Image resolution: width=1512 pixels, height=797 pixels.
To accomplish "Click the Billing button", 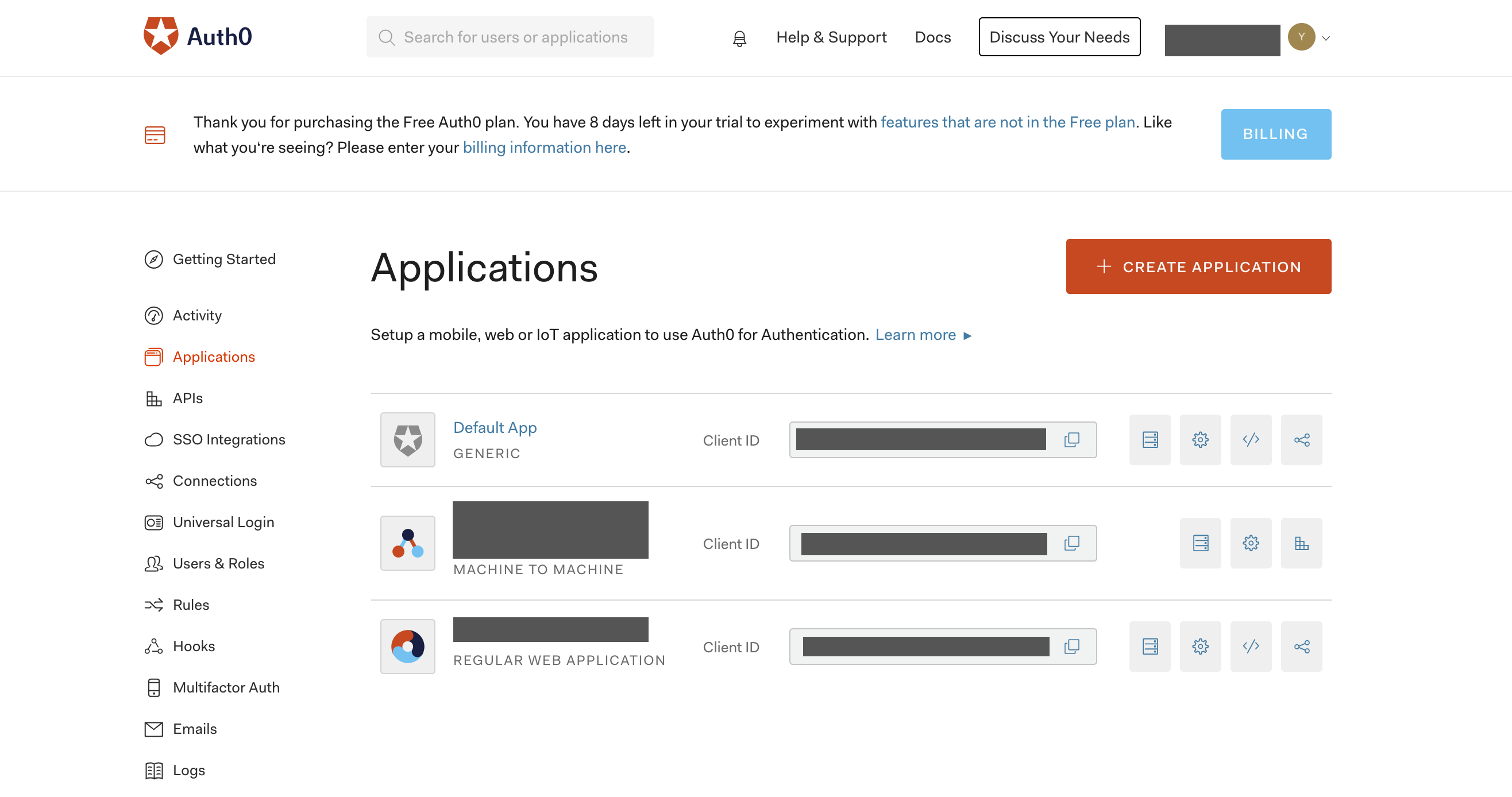I will point(1275,134).
